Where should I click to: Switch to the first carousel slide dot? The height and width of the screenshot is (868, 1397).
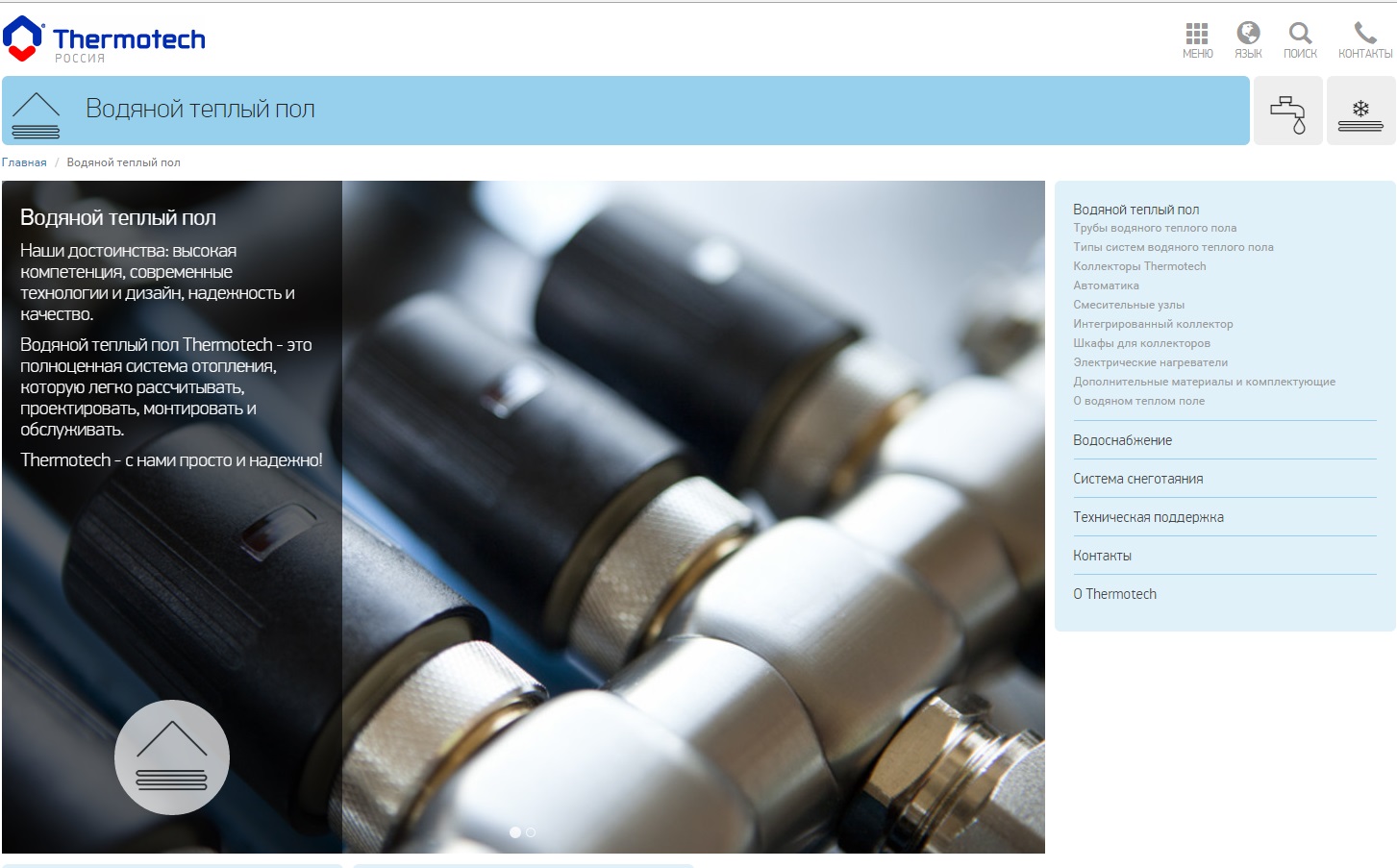click(x=515, y=832)
